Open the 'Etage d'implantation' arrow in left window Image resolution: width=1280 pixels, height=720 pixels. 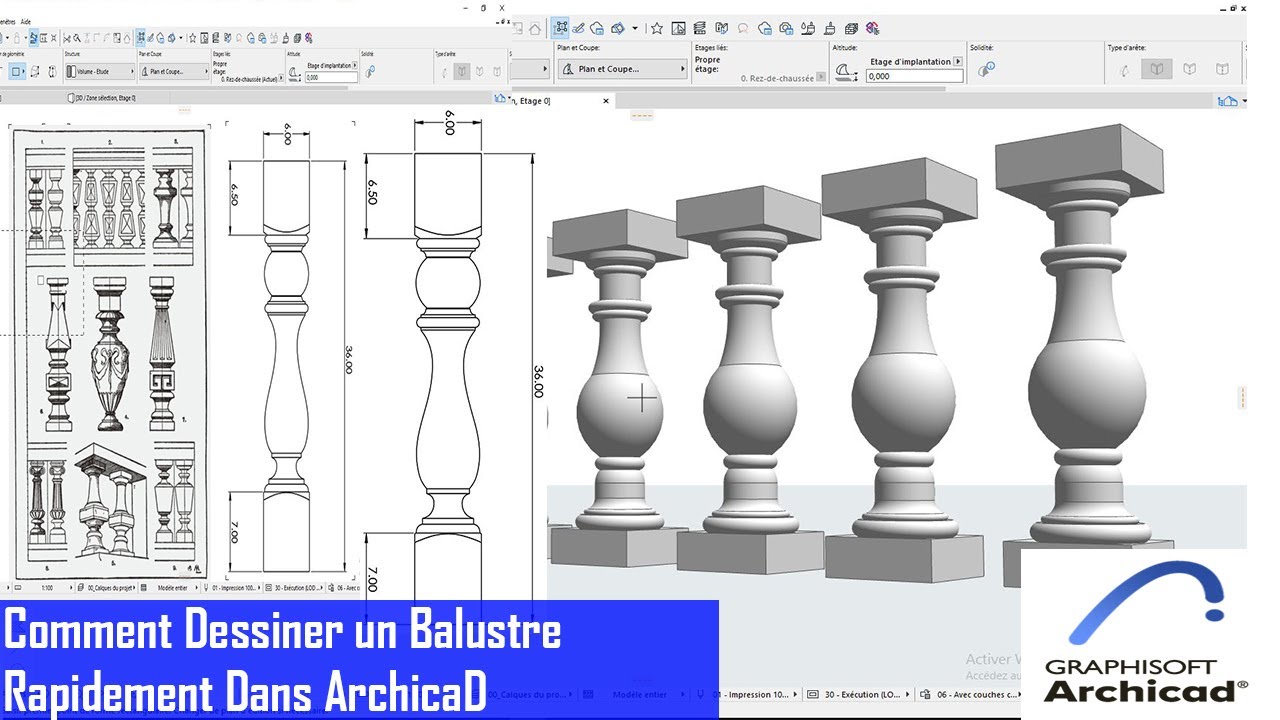pos(355,65)
